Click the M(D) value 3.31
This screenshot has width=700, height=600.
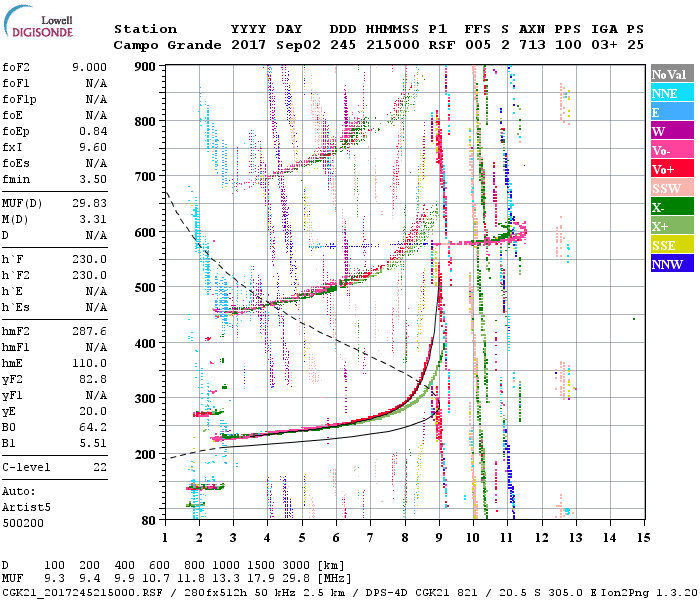[93, 219]
